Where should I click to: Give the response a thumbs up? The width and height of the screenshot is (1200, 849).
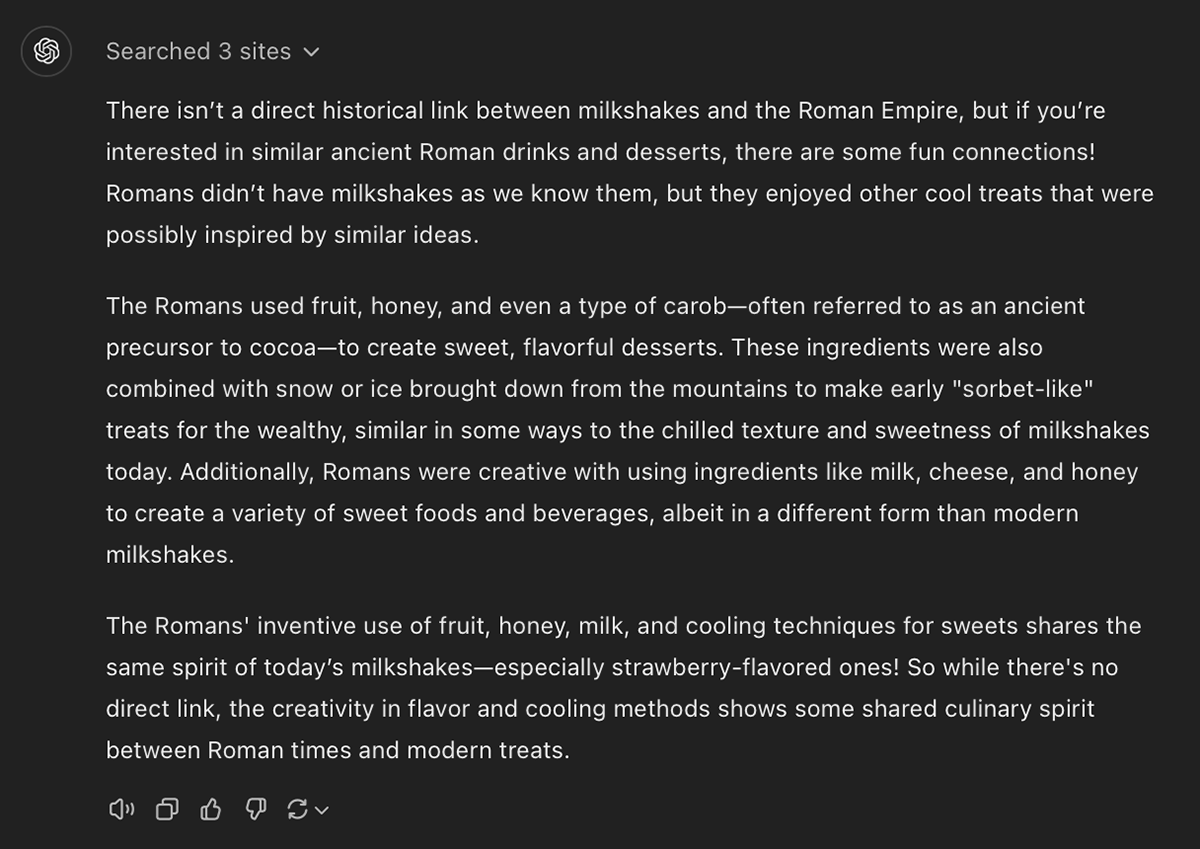pos(211,809)
